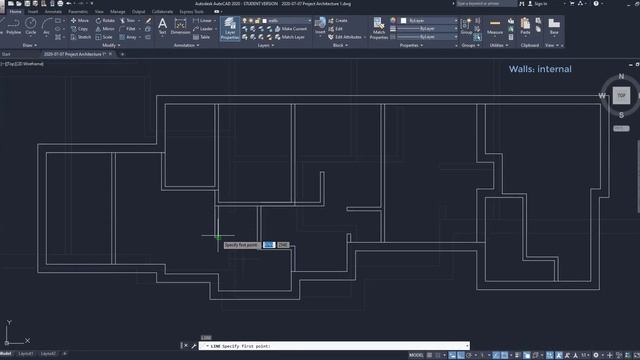The width and height of the screenshot is (640, 360).
Task: Open a new drawing tab with plus
Action: [x=122, y=54]
